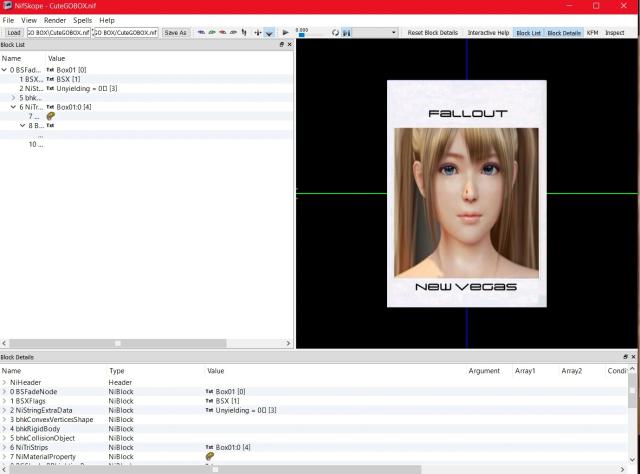Close the Block Details panel

[633, 357]
